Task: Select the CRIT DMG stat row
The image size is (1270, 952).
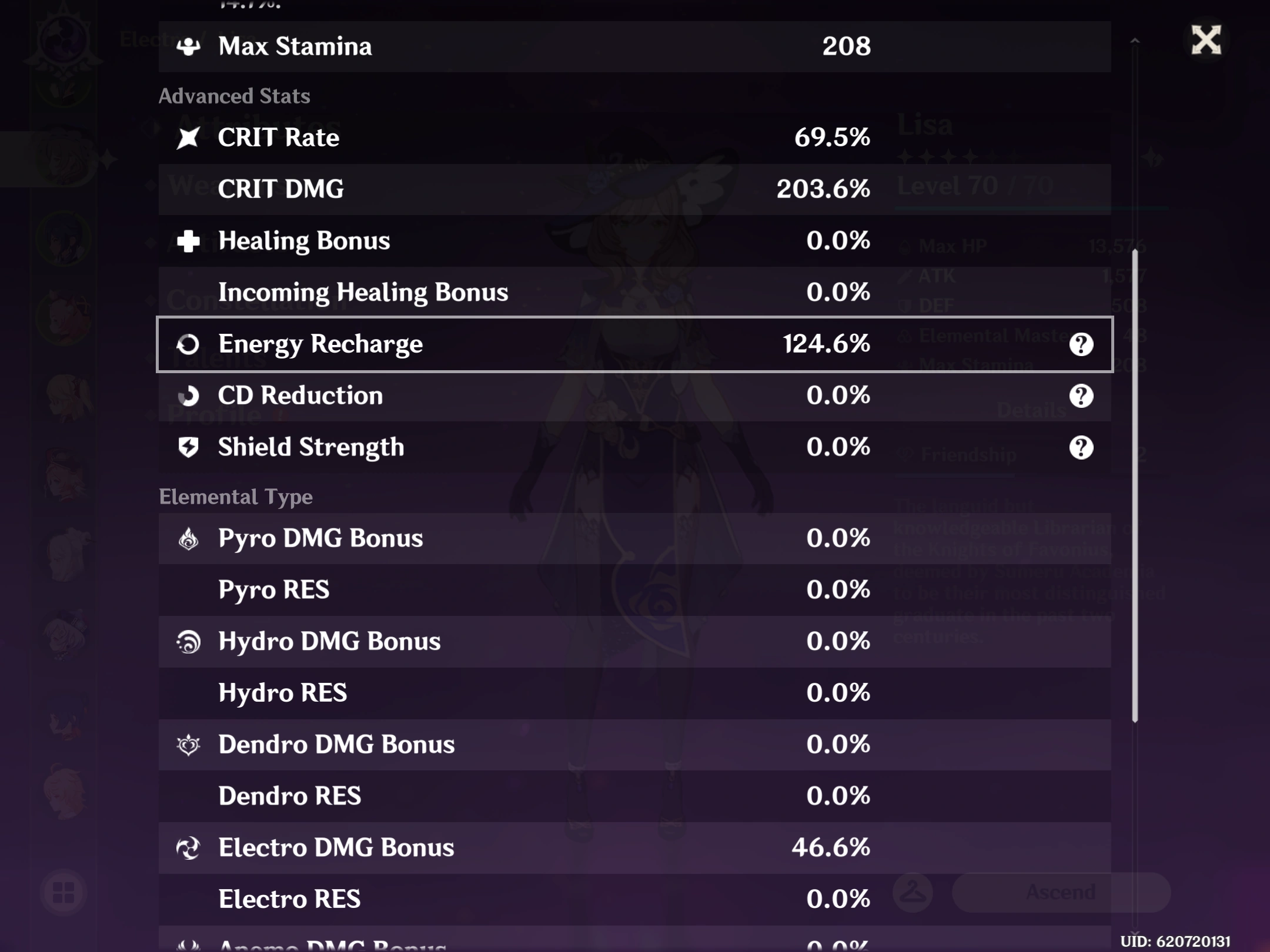Action: coord(634,189)
